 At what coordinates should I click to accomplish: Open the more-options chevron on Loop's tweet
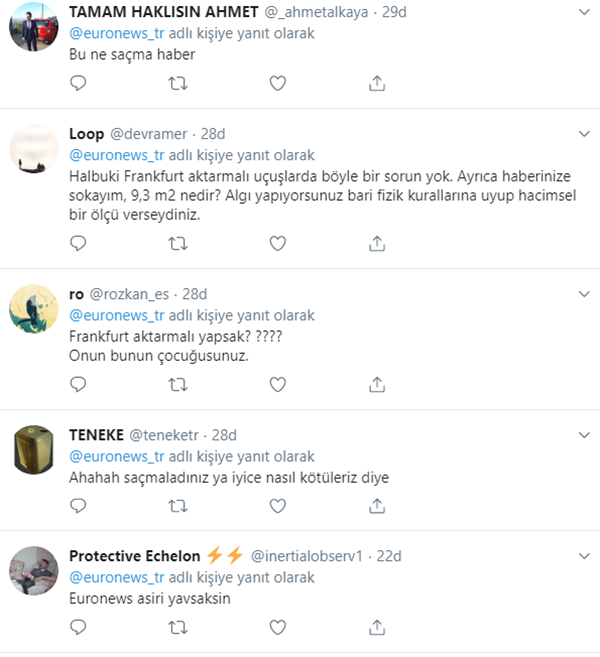click(584, 133)
